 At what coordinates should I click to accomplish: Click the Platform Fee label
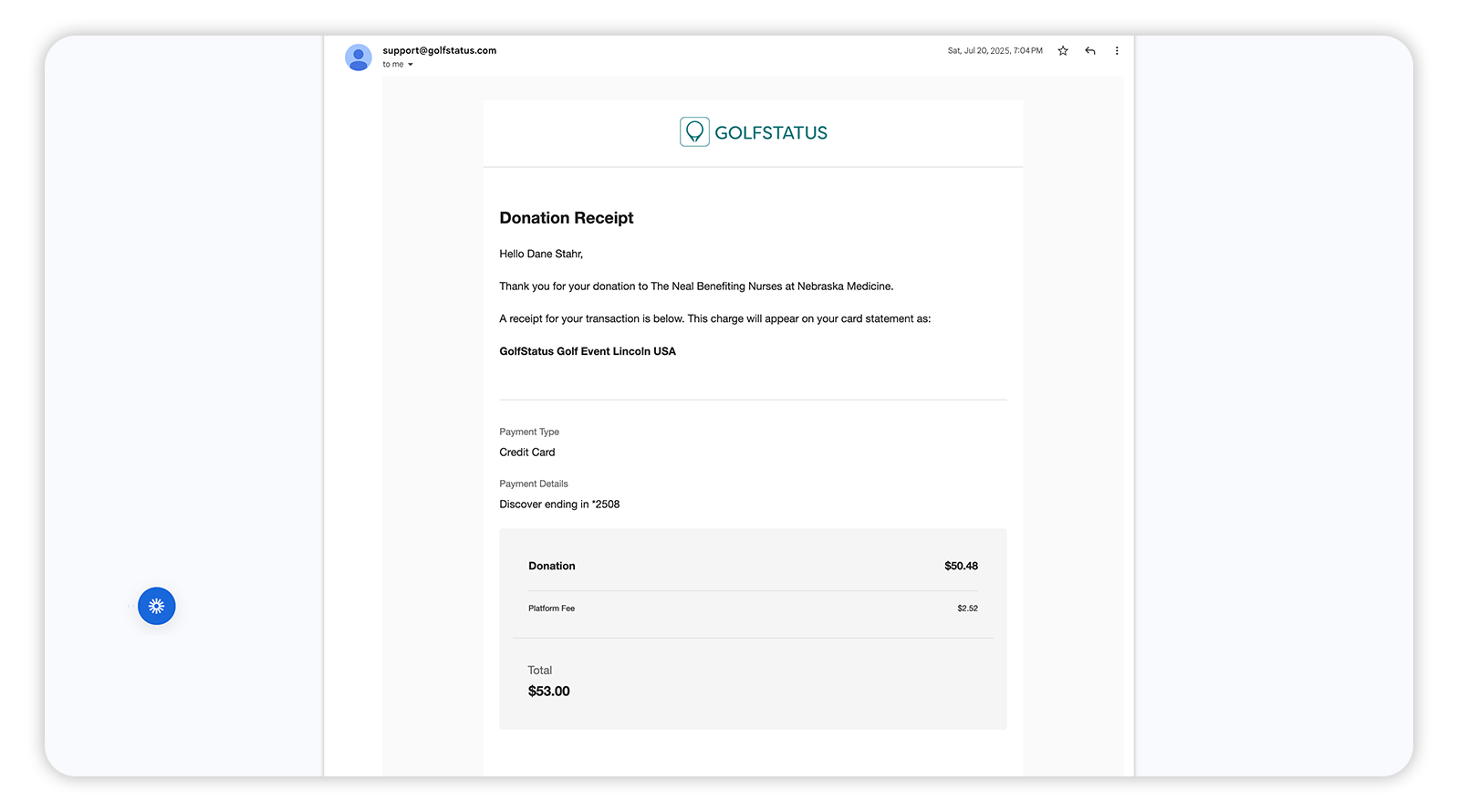click(x=552, y=609)
